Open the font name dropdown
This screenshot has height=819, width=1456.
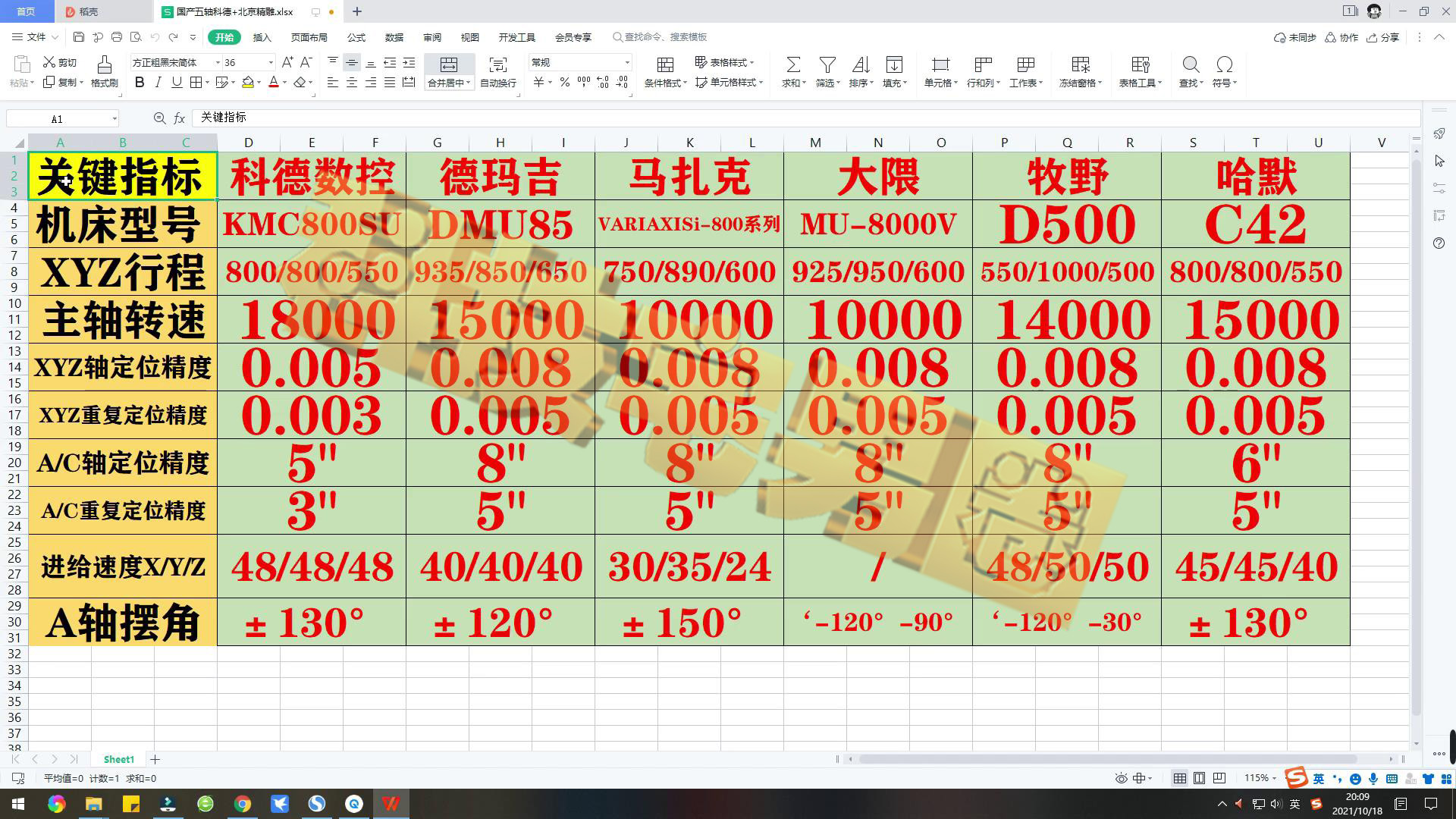point(218,63)
